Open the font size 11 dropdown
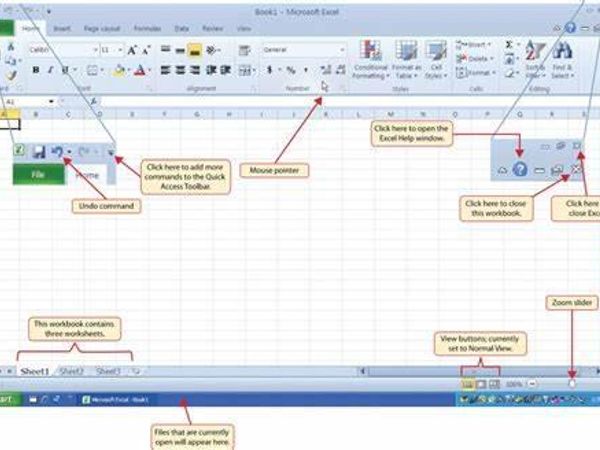The image size is (600, 450). 120,50
